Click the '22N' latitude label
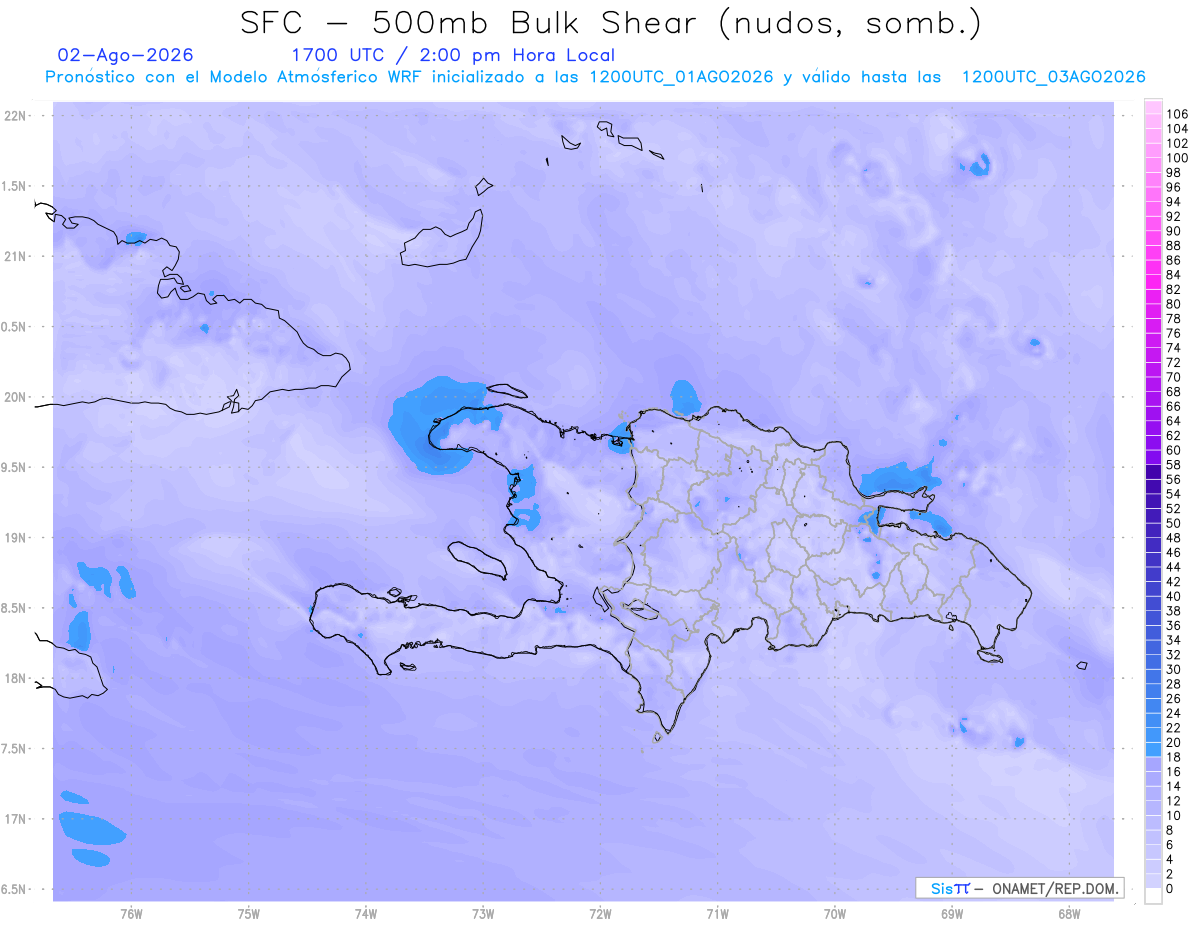The width and height of the screenshot is (1200, 927). point(16,116)
